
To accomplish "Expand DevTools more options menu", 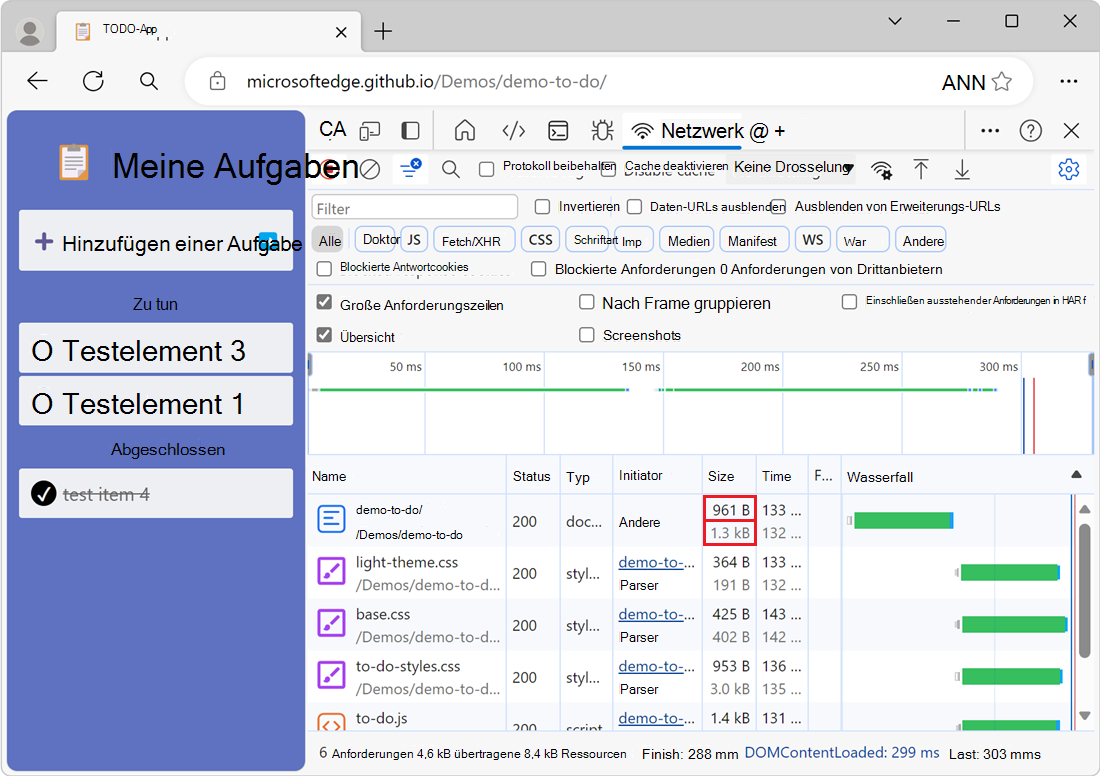I will (x=990, y=130).
